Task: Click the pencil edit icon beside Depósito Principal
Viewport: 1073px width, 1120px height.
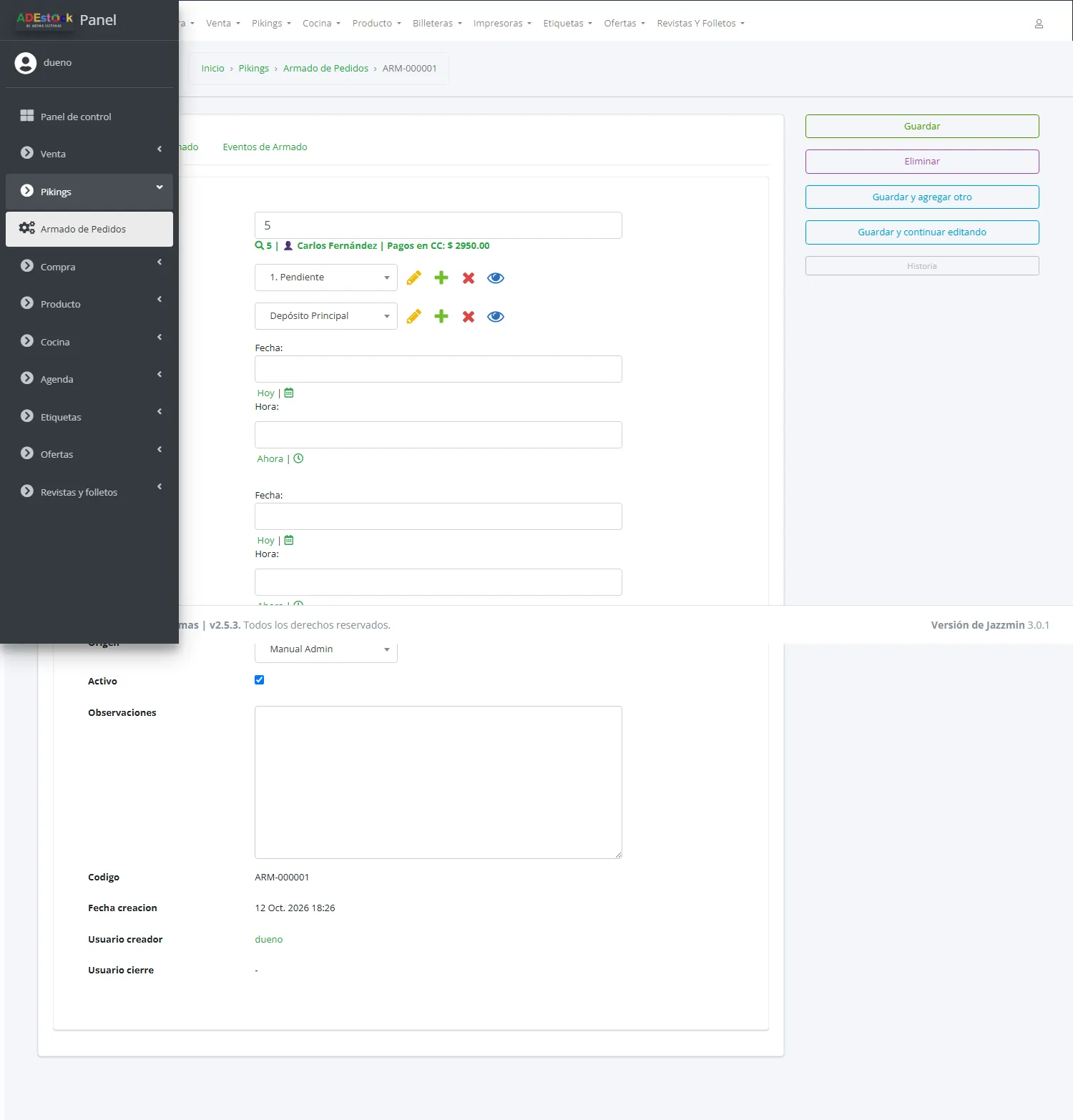Action: (414, 316)
